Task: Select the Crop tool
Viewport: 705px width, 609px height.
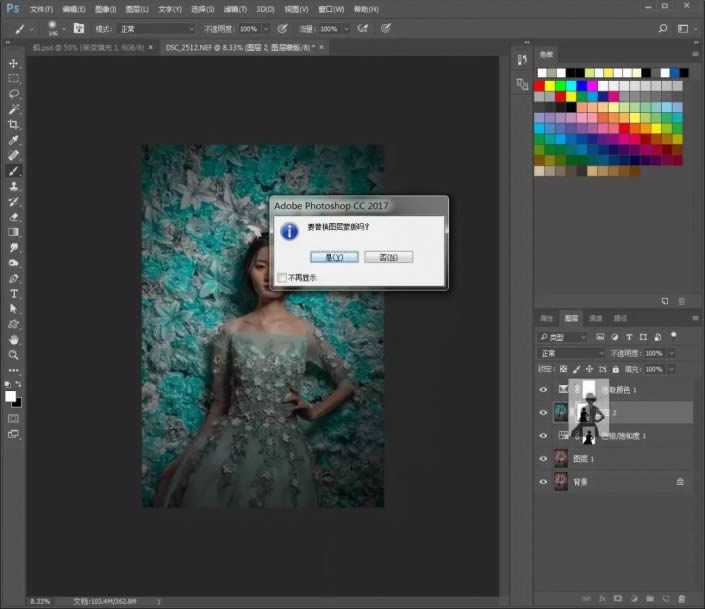Action: pos(14,124)
